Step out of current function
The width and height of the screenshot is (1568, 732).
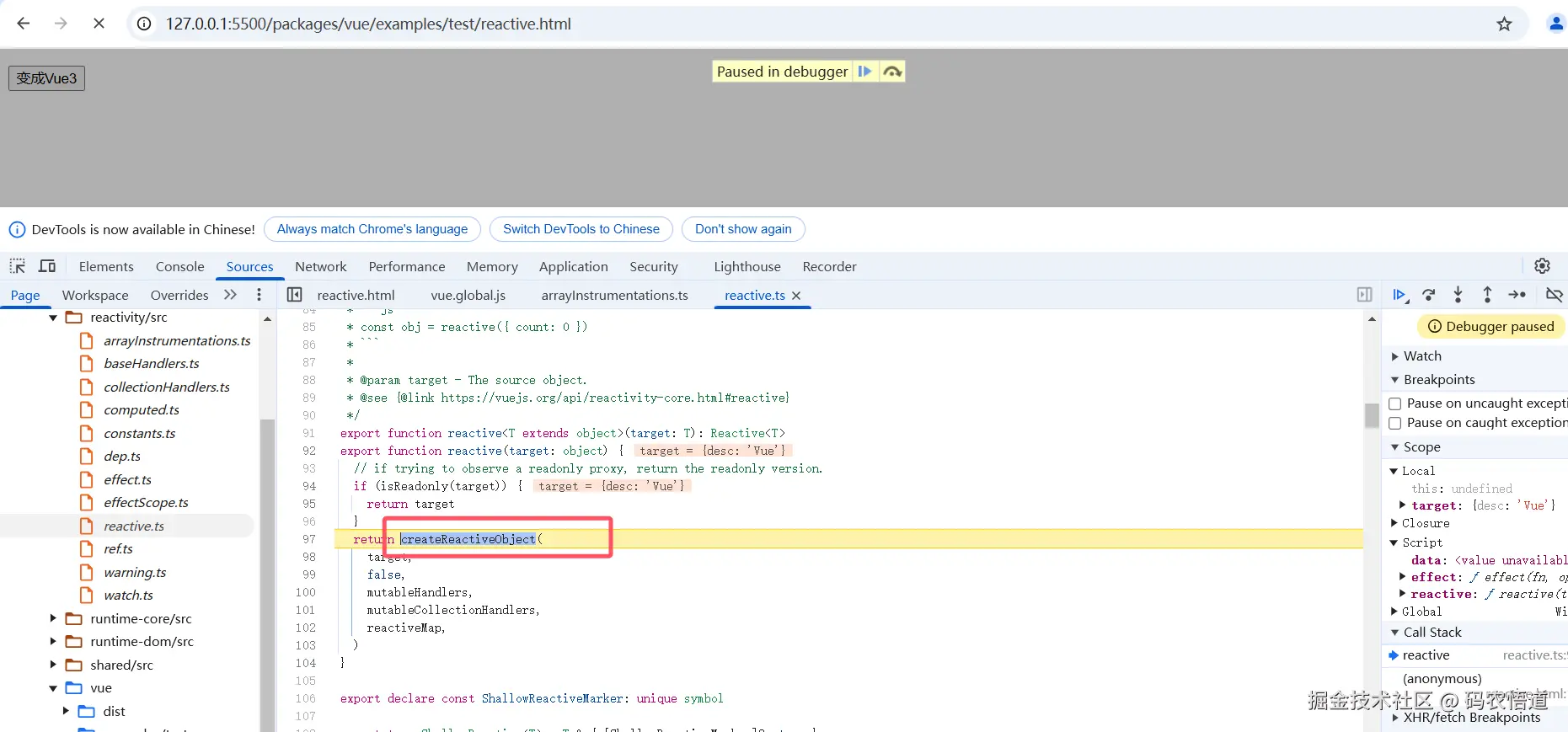[1487, 295]
